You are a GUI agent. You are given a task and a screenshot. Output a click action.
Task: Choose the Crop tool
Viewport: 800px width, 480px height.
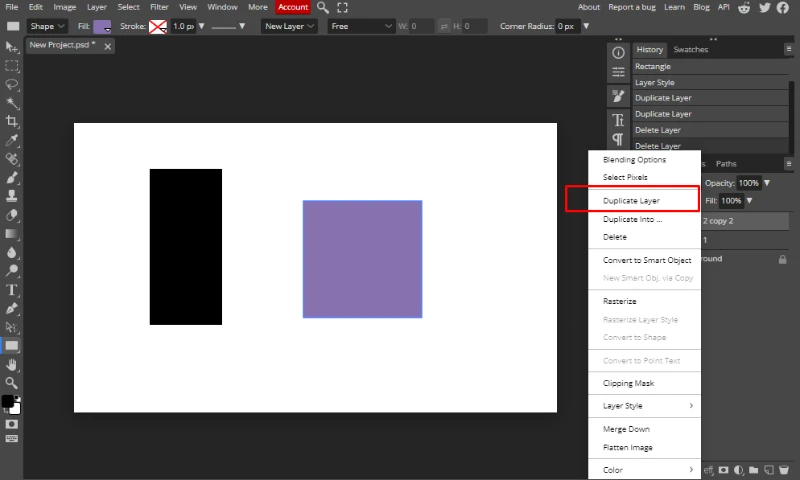(12, 122)
